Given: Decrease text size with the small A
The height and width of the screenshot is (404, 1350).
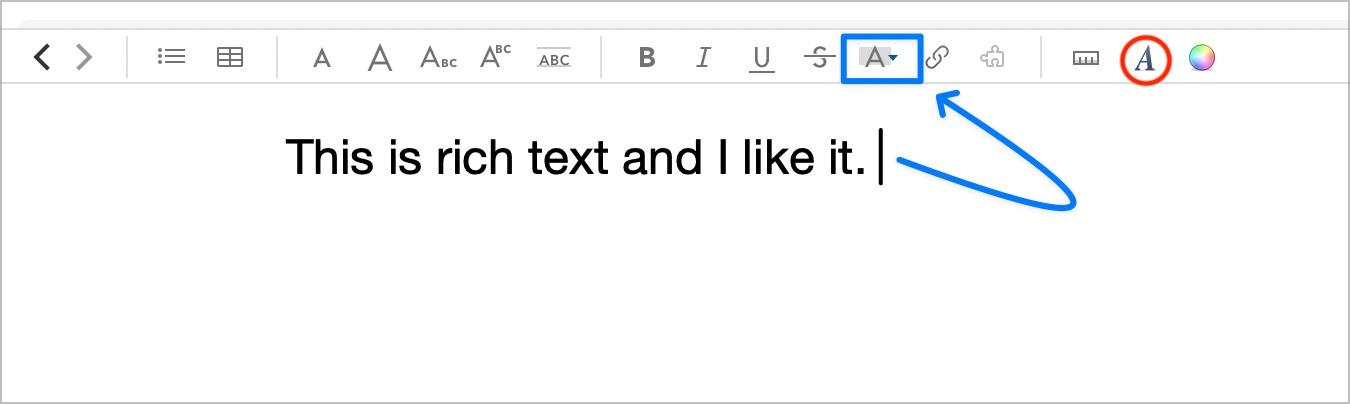Looking at the screenshot, I should tap(321, 59).
